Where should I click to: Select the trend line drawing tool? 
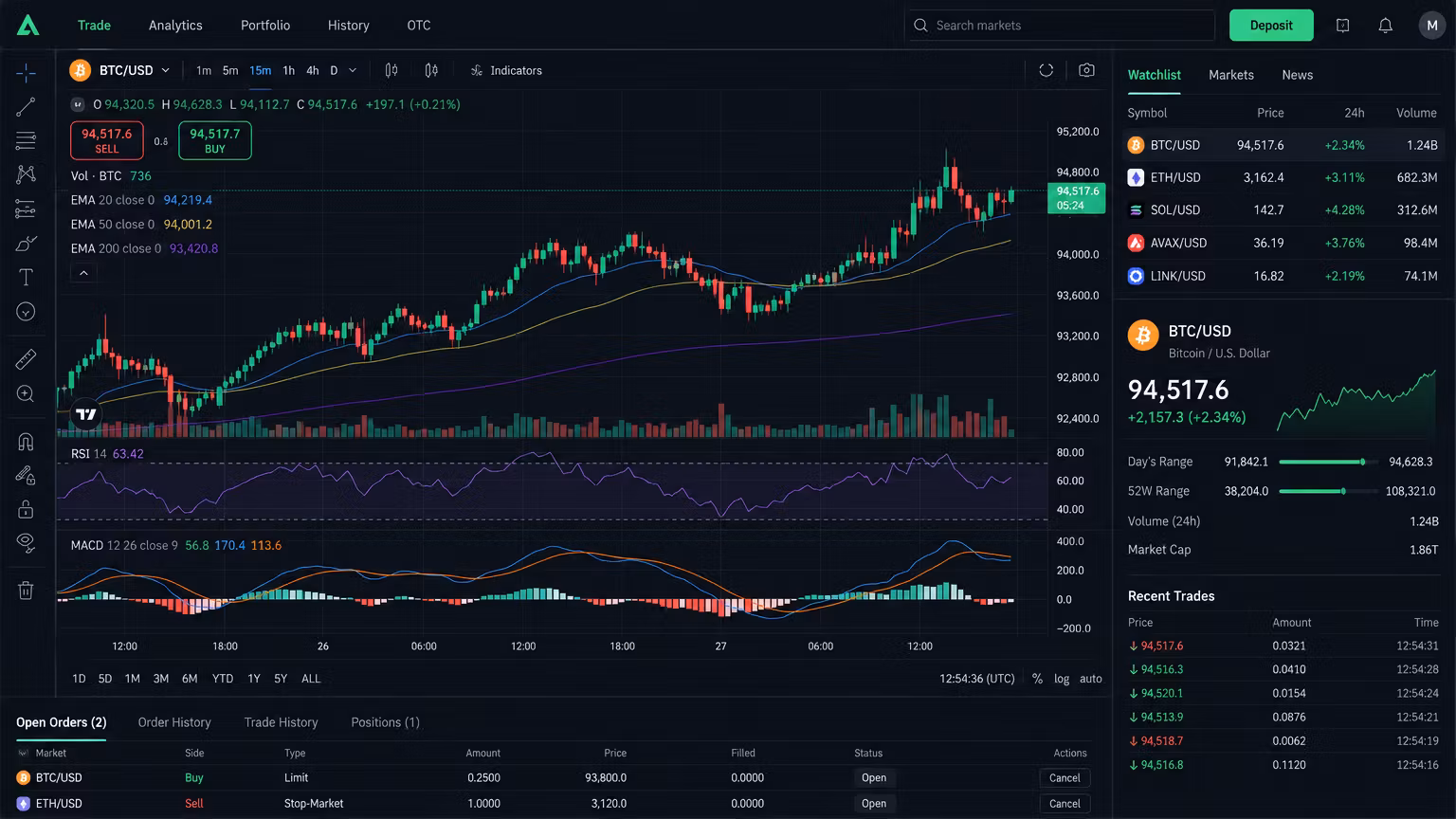tap(26, 106)
